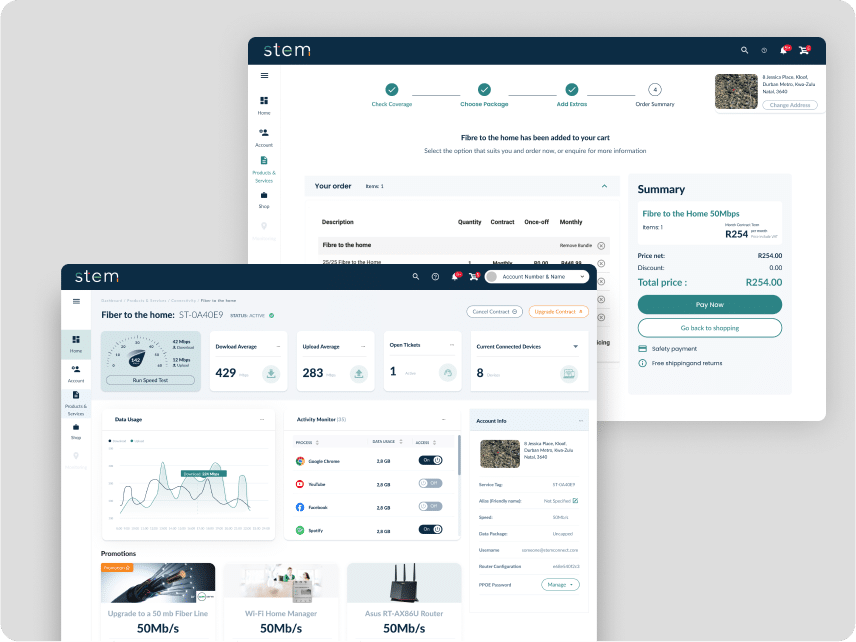Screen dimensions: 856x642
Task: Toggle Google Chrome access switch off
Action: tap(430, 460)
